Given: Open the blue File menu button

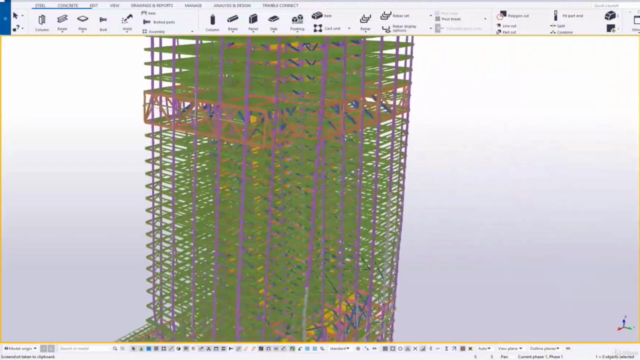Looking at the screenshot, I should tap(5, 18).
